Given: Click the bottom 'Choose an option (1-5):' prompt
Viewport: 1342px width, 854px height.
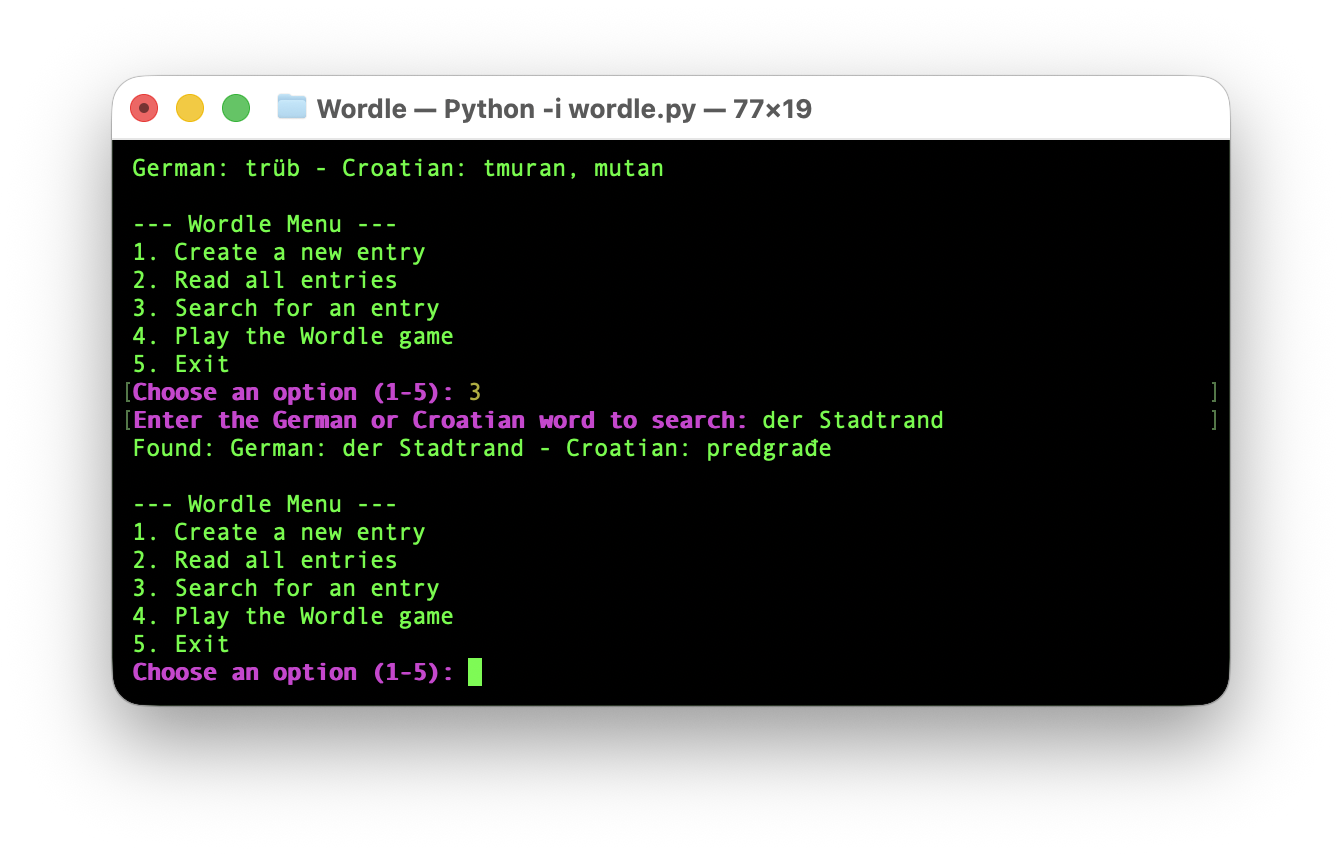Looking at the screenshot, I should [293, 672].
